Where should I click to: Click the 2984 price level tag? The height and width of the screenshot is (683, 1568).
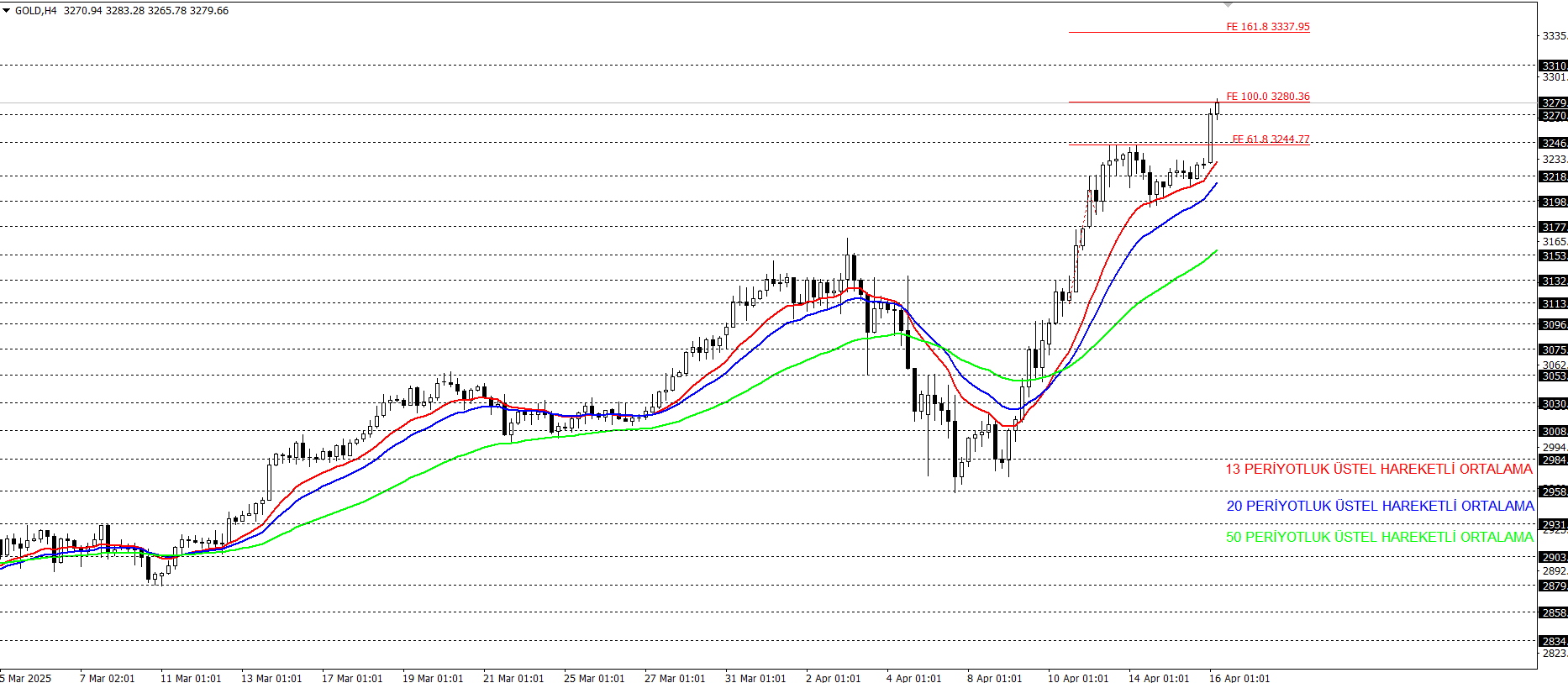click(1553, 460)
